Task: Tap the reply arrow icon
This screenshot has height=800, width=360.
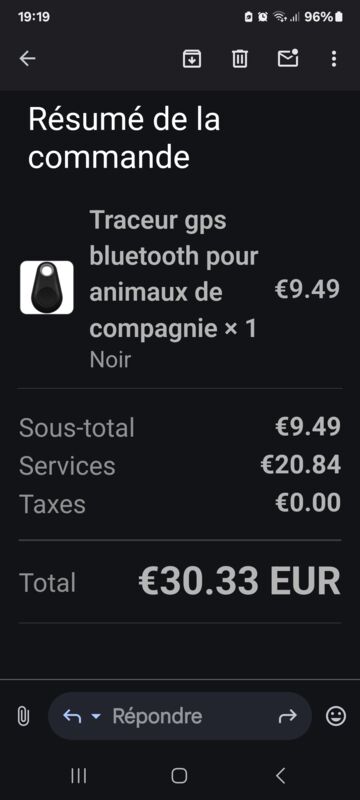Action: pos(72,716)
